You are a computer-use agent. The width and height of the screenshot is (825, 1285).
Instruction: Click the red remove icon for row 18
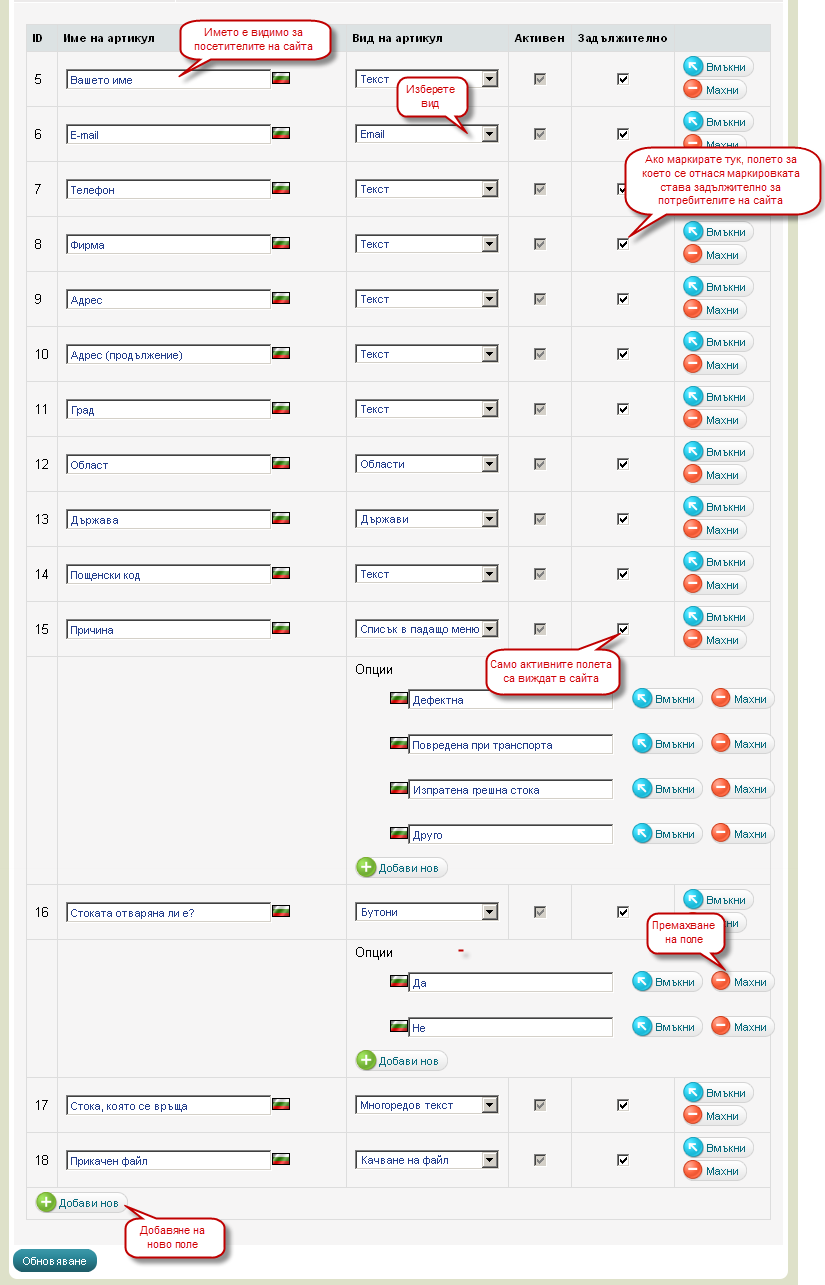tap(694, 1170)
